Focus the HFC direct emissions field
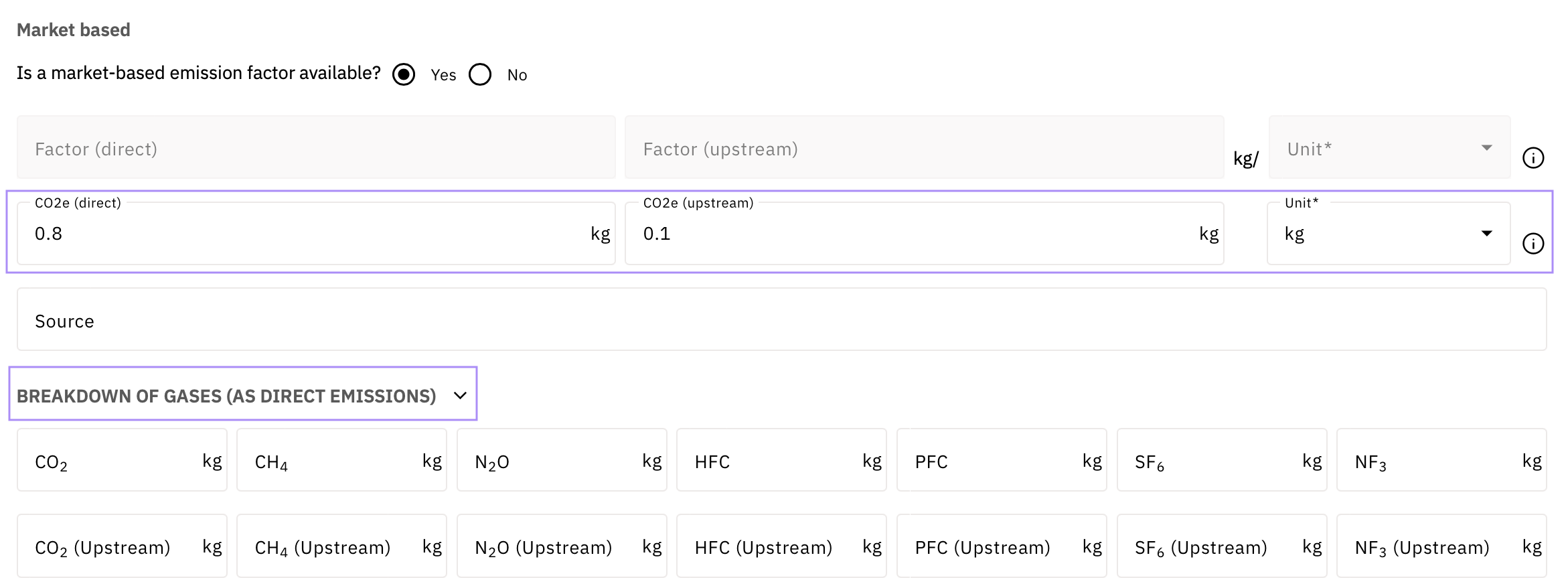The height and width of the screenshot is (588, 1568). tap(775, 461)
